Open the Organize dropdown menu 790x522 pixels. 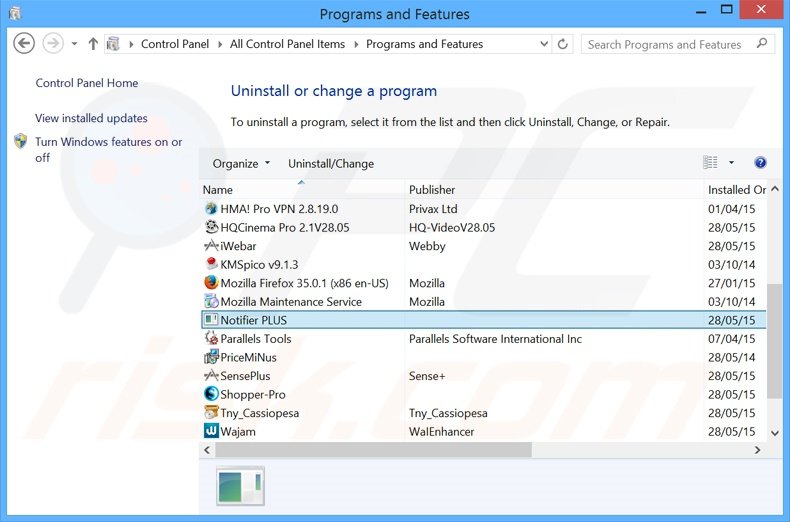(x=241, y=164)
